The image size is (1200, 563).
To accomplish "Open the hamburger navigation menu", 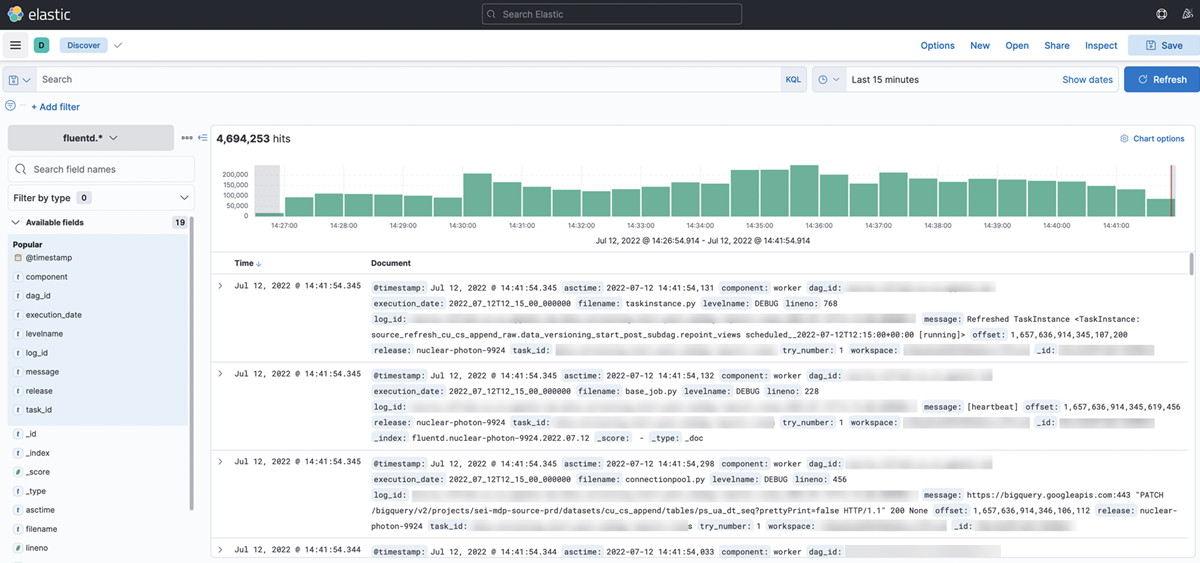I will click(15, 45).
